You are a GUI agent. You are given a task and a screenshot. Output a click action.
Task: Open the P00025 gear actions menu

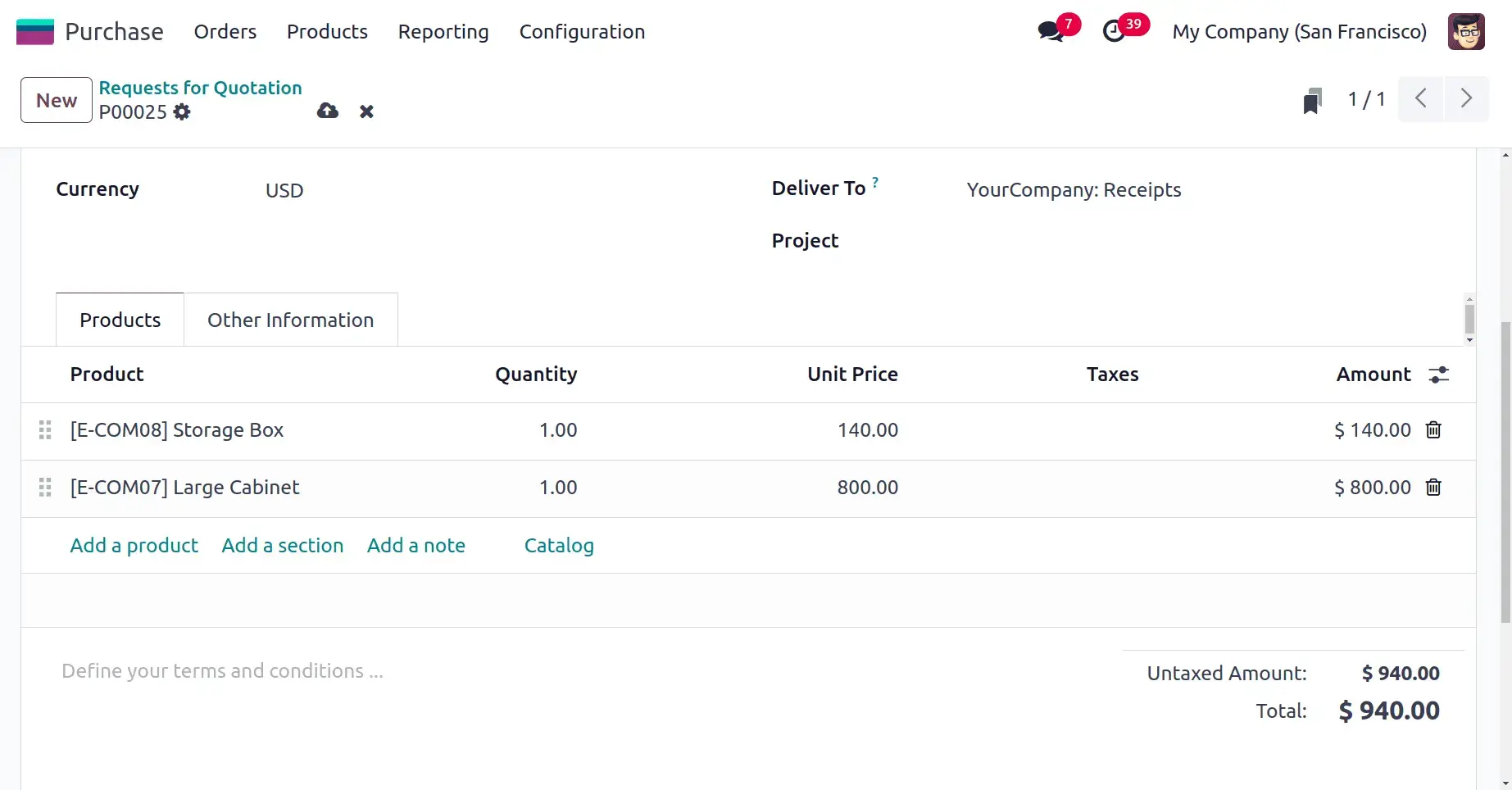182,112
